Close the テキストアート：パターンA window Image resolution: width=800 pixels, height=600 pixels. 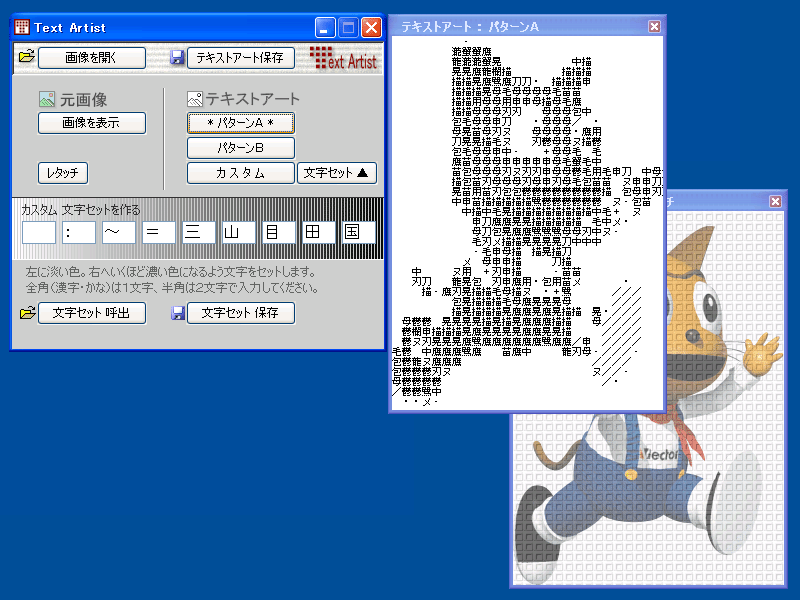point(654,26)
